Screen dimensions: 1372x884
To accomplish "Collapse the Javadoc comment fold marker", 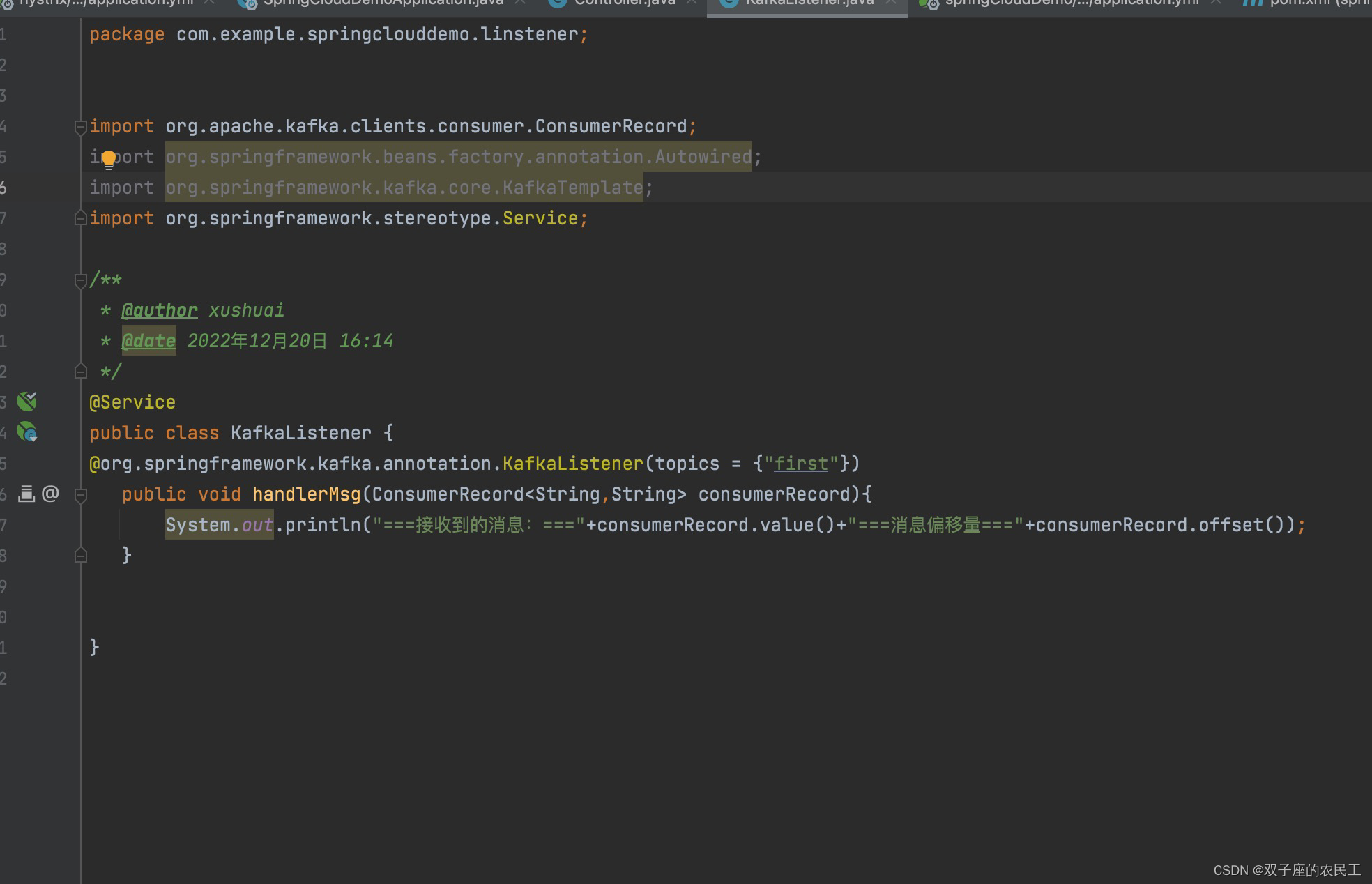I will (x=80, y=280).
